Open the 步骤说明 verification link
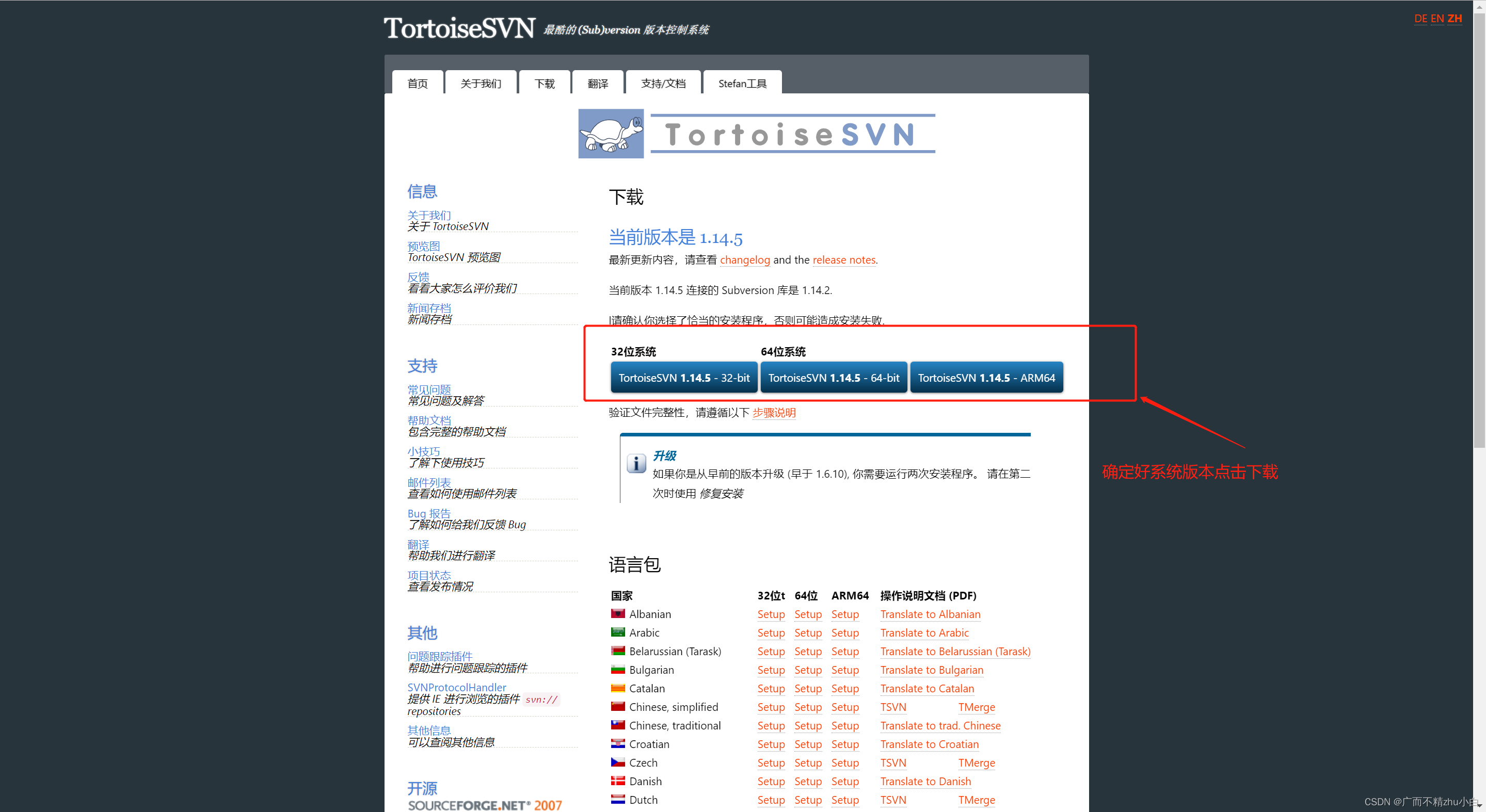The image size is (1486, 812). 774,412
